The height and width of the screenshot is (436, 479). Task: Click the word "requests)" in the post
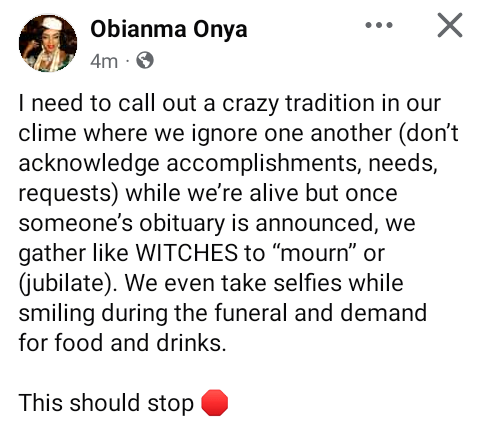(x=68, y=194)
